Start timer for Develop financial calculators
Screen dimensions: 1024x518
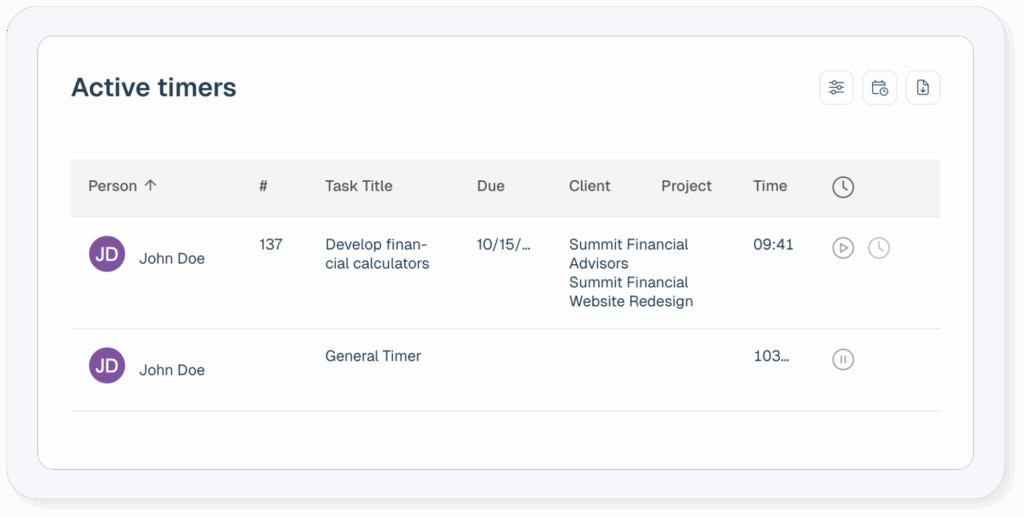842,248
